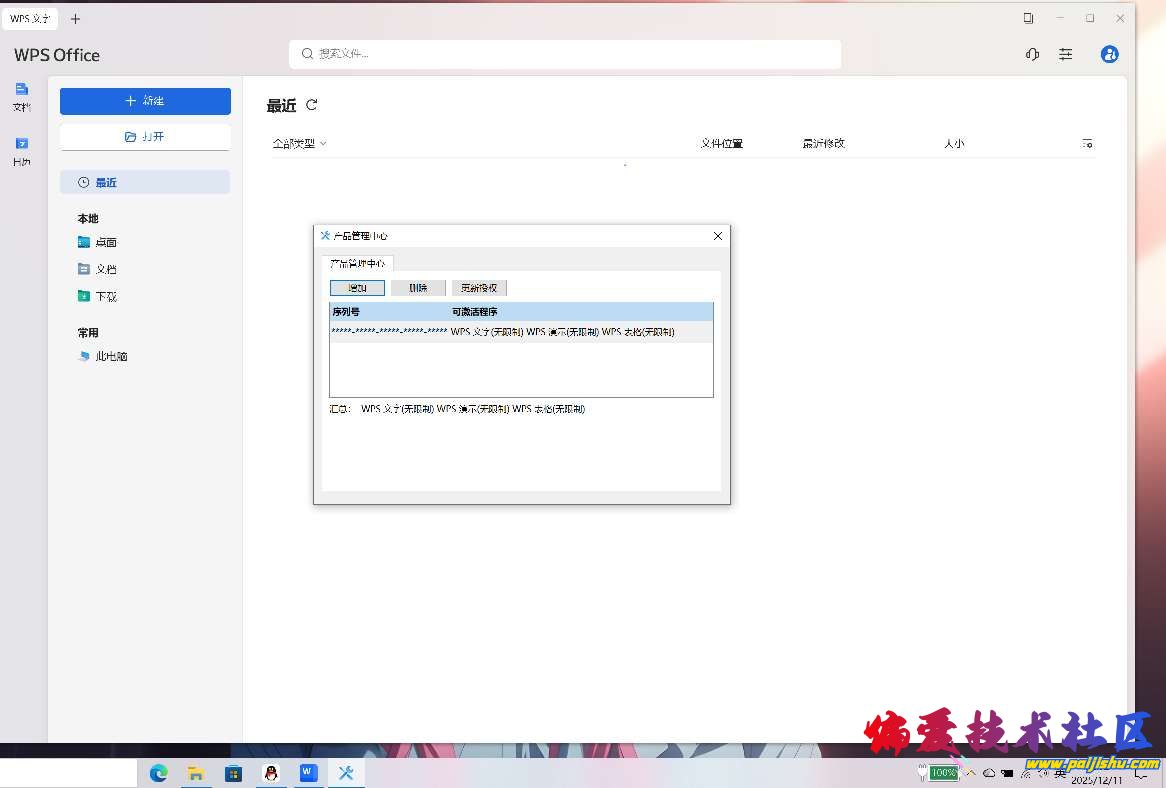Viewport: 1166px width, 788px height.
Task: Expand the 全部类型 filter dropdown
Action: point(299,144)
